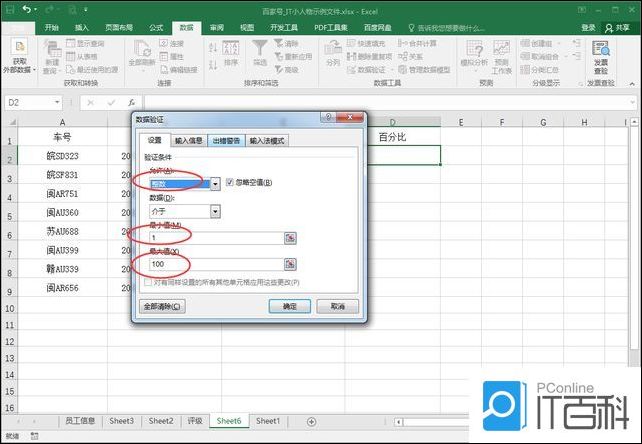Click 连接 (Connections) in the ribbon
Viewport: 642px width, 444px height.
172,43
